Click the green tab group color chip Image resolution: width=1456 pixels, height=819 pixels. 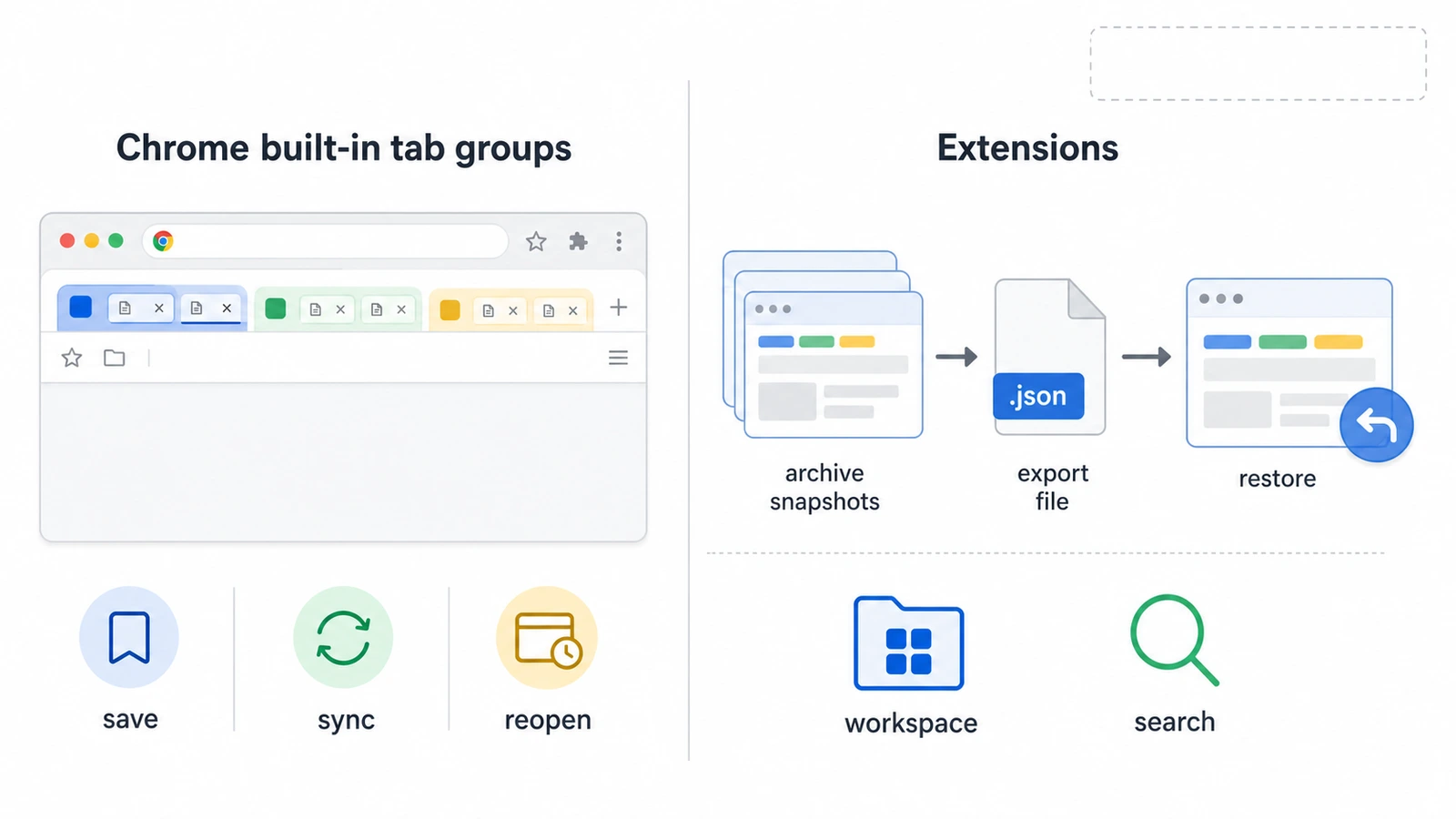tap(276, 308)
